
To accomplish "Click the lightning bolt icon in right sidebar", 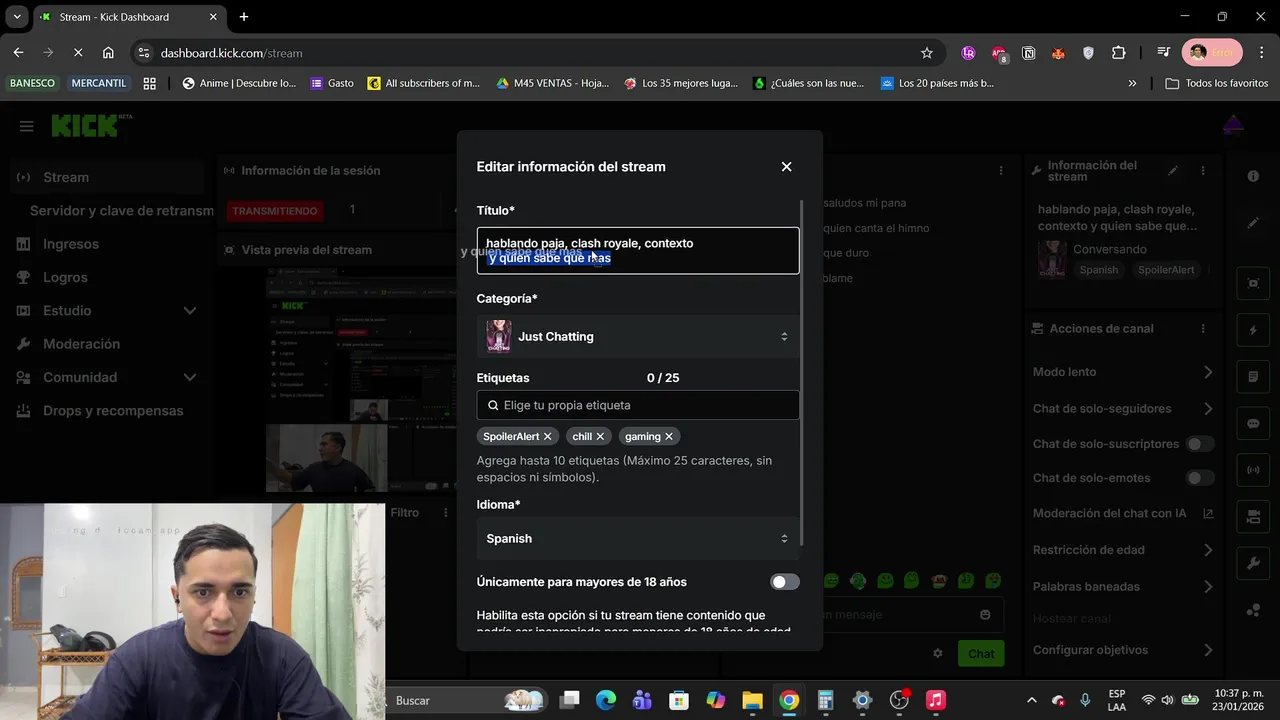I will (1253, 330).
